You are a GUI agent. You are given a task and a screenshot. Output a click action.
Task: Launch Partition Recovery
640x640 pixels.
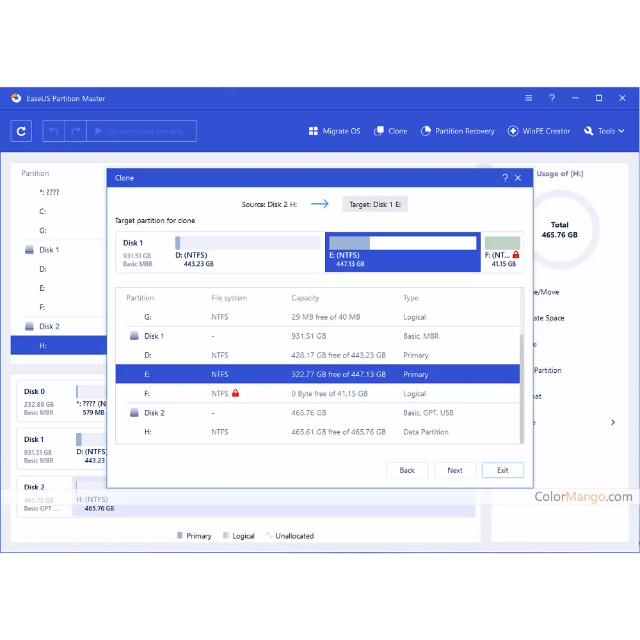tap(457, 131)
